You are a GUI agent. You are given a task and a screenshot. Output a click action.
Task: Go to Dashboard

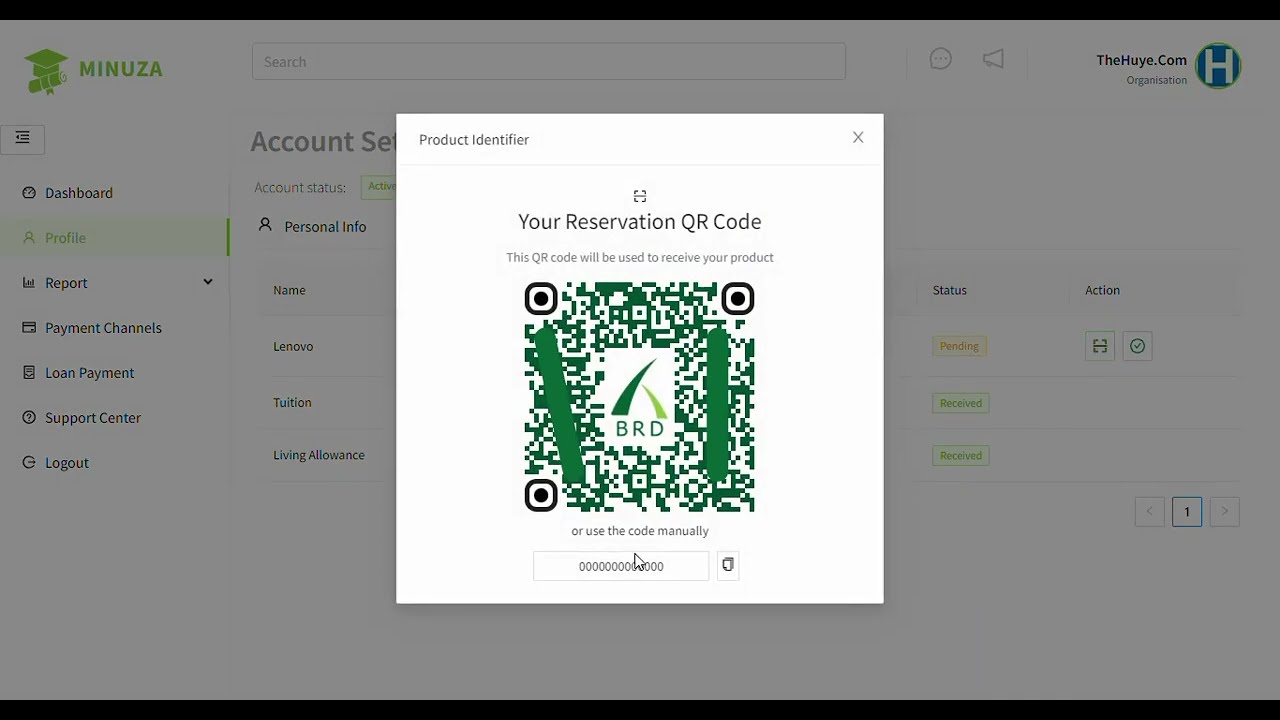tap(78, 193)
